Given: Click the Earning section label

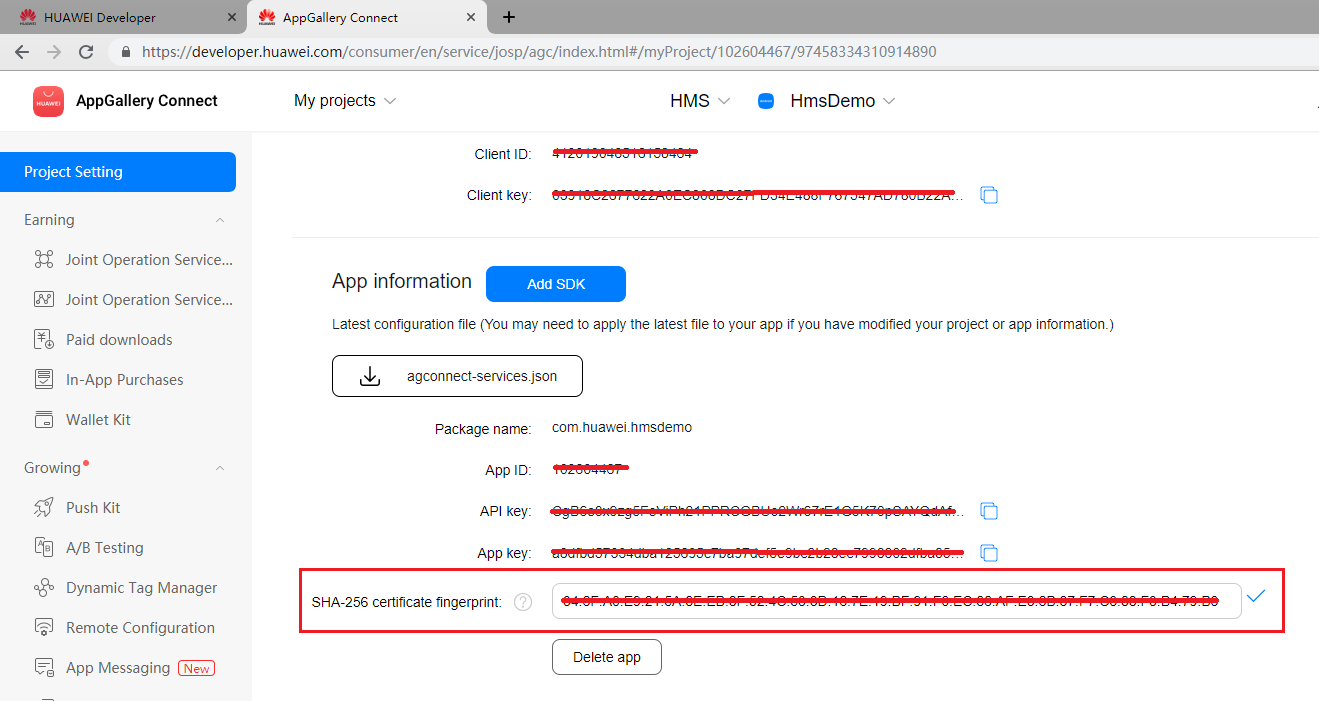Looking at the screenshot, I should click(49, 220).
